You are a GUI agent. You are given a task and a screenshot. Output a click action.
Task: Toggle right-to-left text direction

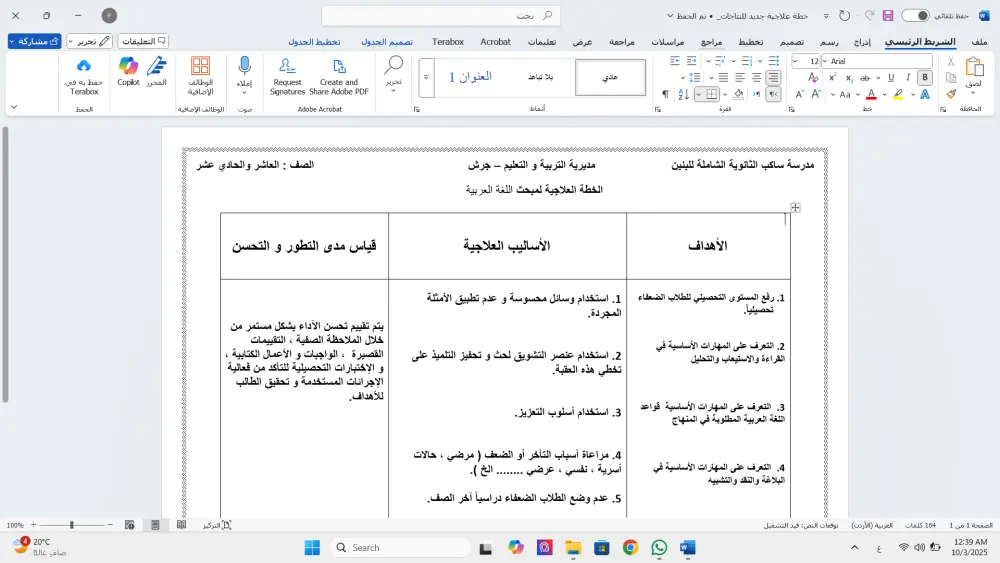pyautogui.click(x=773, y=94)
